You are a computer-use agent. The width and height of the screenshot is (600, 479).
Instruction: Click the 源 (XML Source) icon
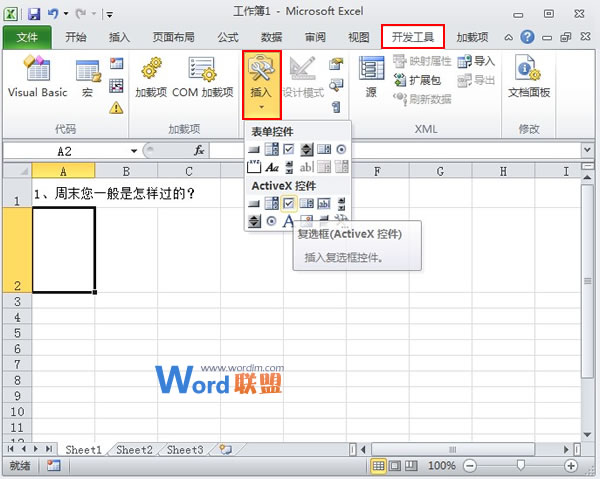coord(372,79)
